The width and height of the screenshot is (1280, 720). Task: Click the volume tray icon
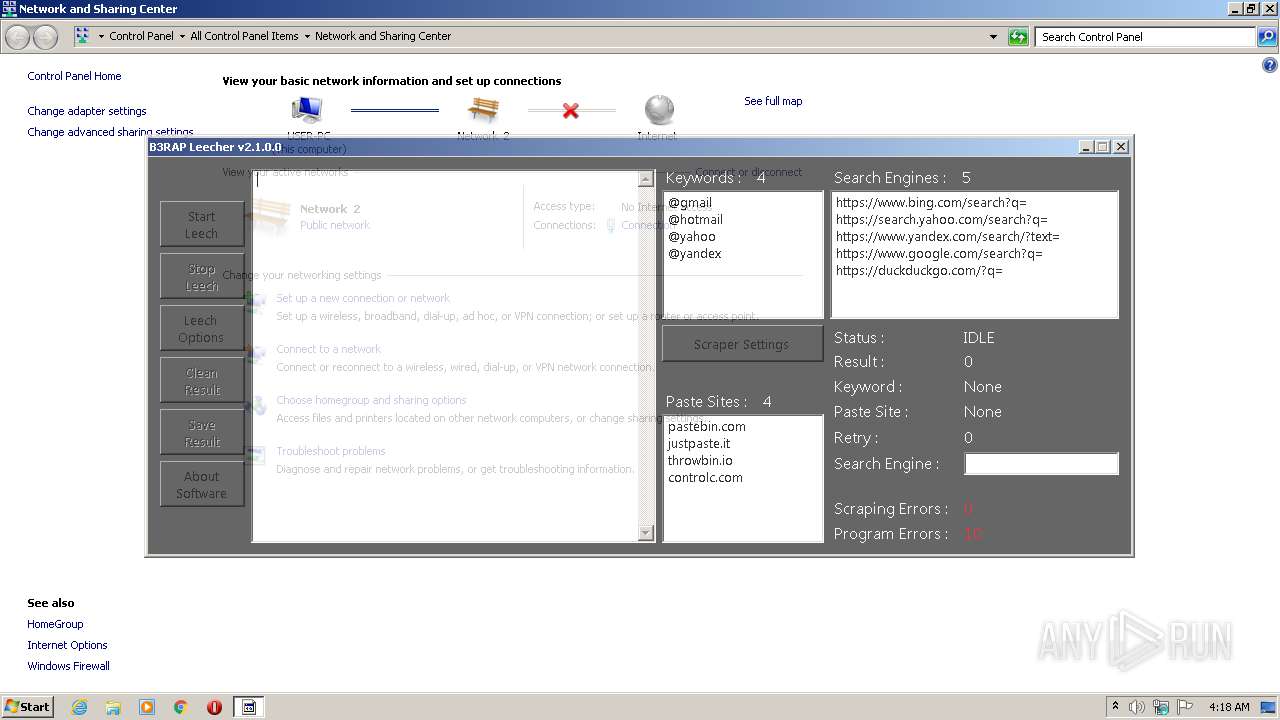[x=1137, y=707]
